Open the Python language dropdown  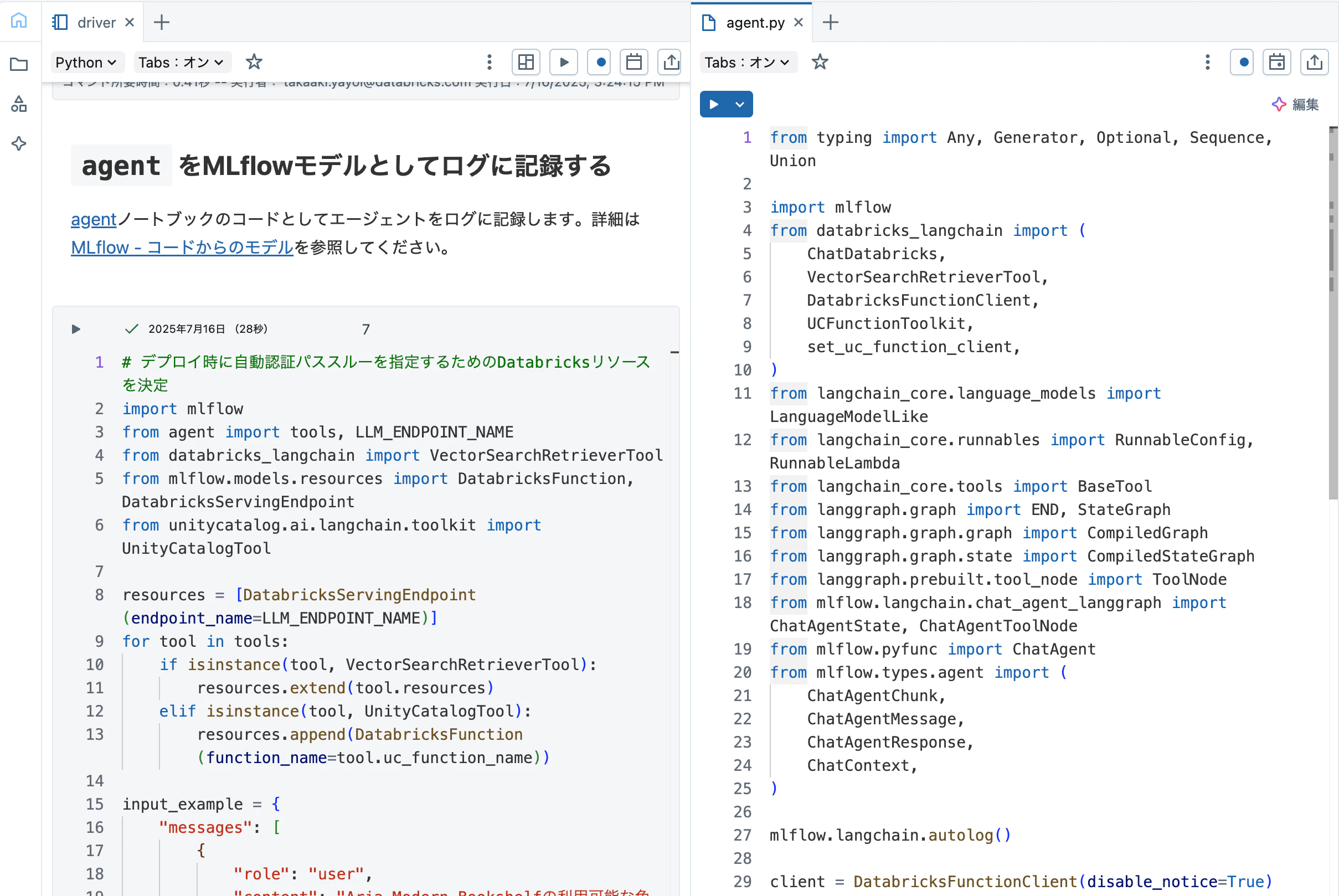(x=86, y=61)
